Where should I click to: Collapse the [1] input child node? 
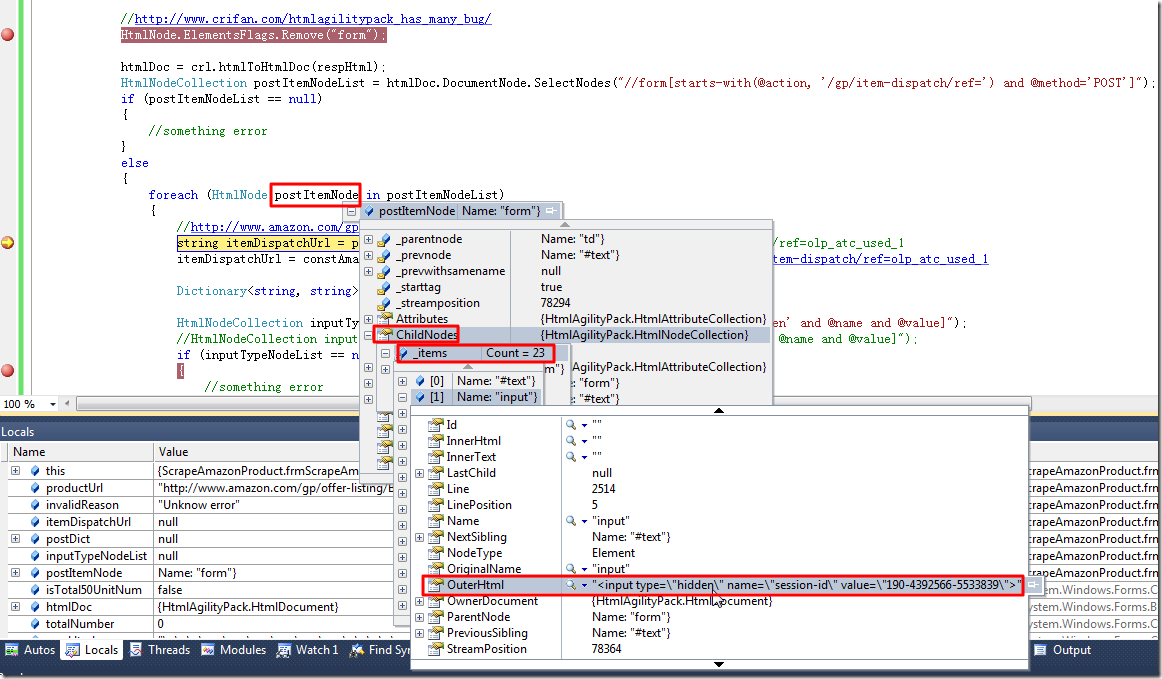point(402,397)
